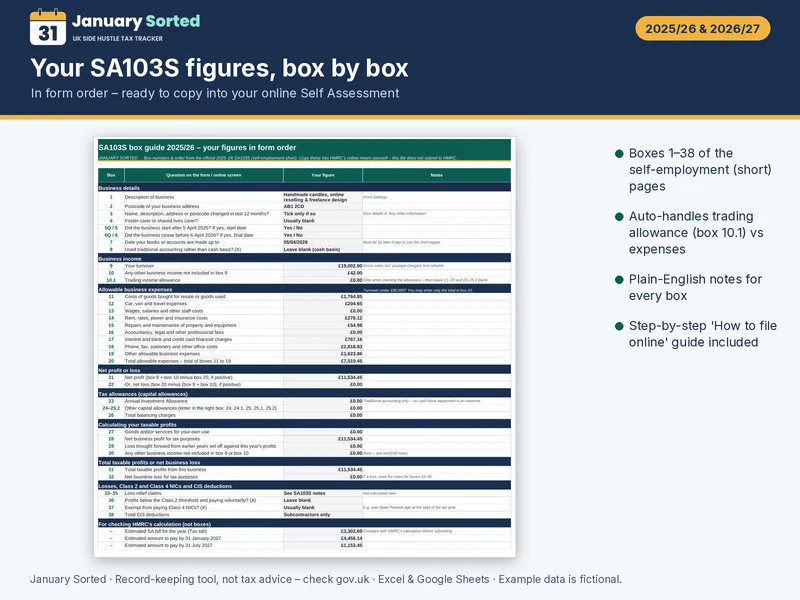
Task: Click the 'AB1 2CD' postcode cell
Action: (x=322, y=207)
